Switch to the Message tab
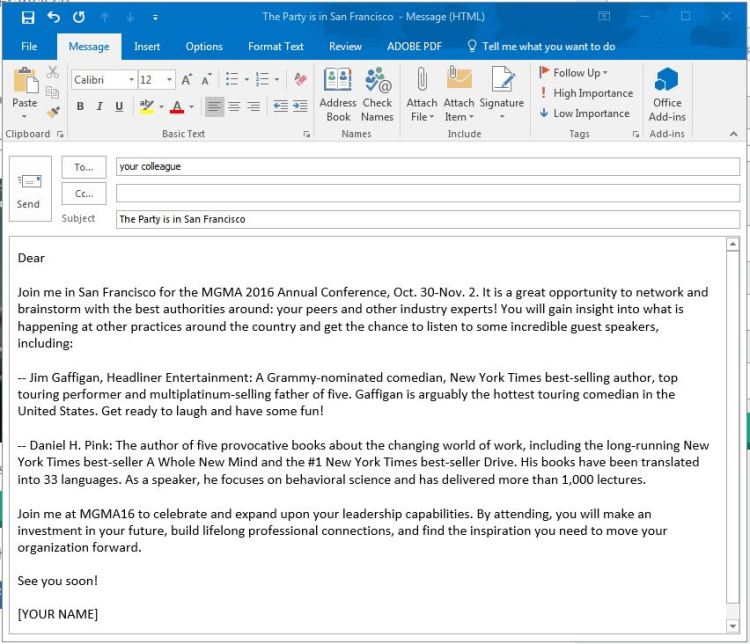The image size is (750, 644). tap(89, 46)
